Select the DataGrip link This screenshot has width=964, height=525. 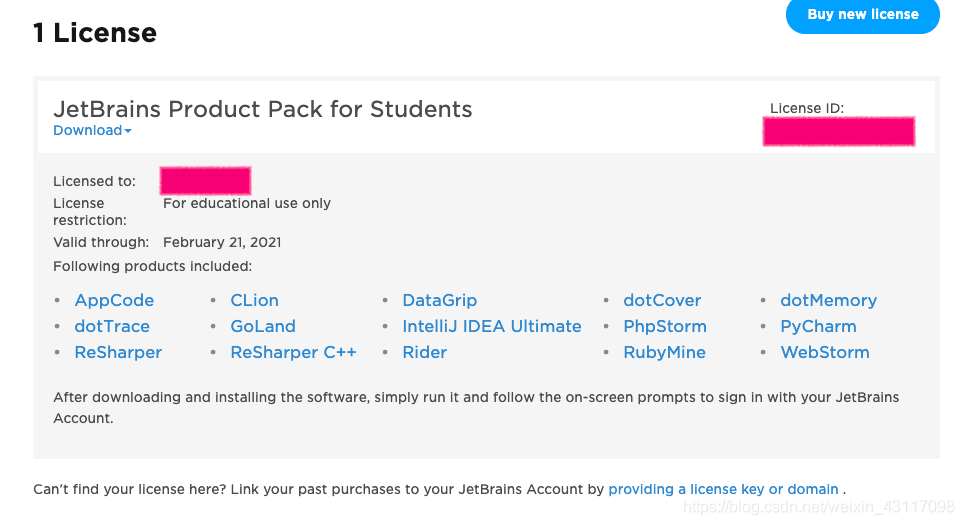439,300
